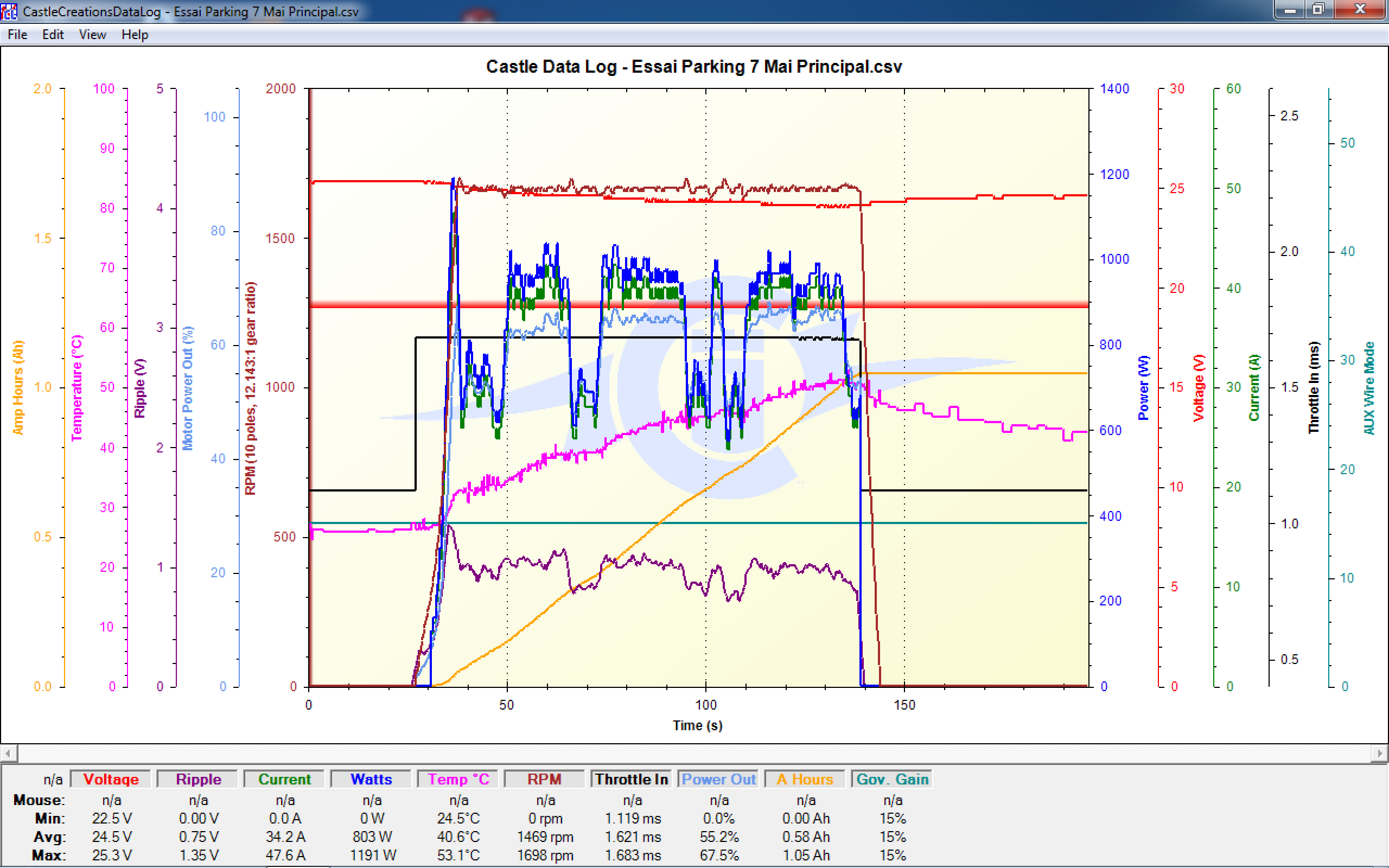The image size is (1389, 868).
Task: Click the Motor Power Out (%) axis label
Action: click(188, 387)
